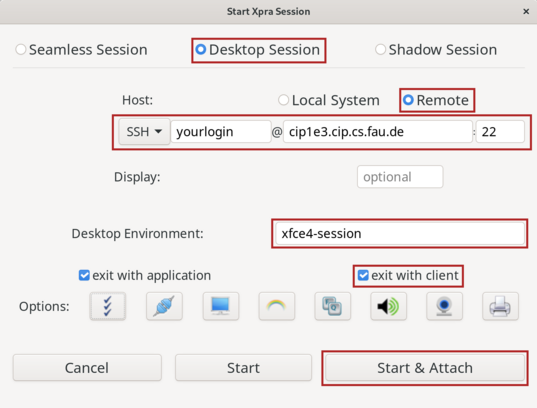Close the Start Xpra Session dialog
Image resolution: width=537 pixels, height=408 pixels.
(x=526, y=12)
